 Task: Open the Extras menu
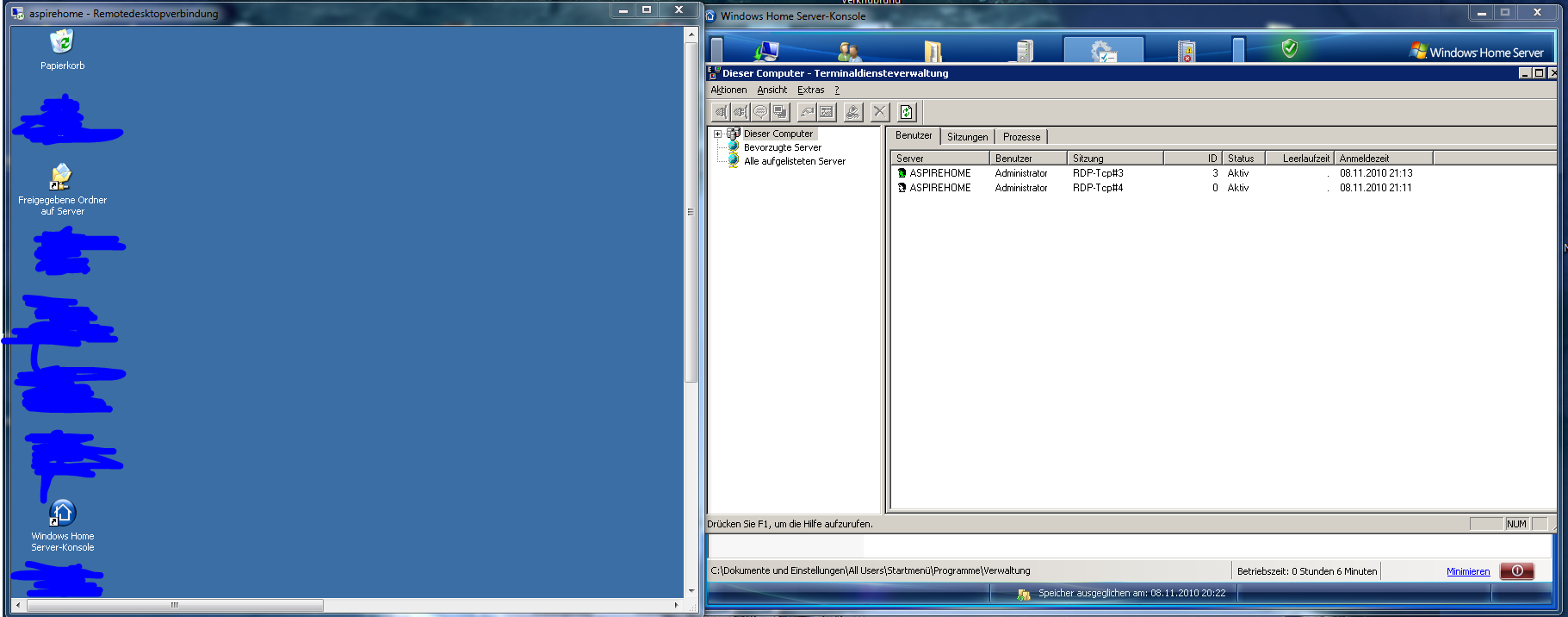(x=810, y=90)
